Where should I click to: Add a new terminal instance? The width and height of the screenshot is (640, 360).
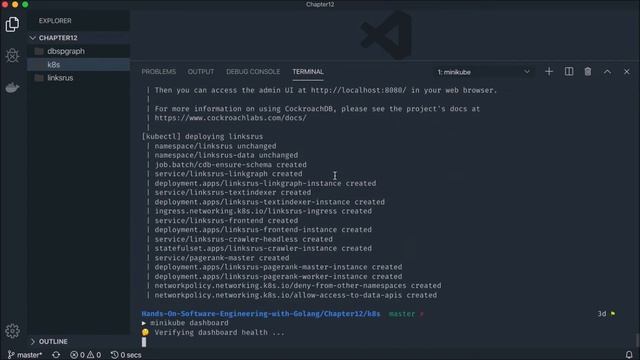pos(549,72)
